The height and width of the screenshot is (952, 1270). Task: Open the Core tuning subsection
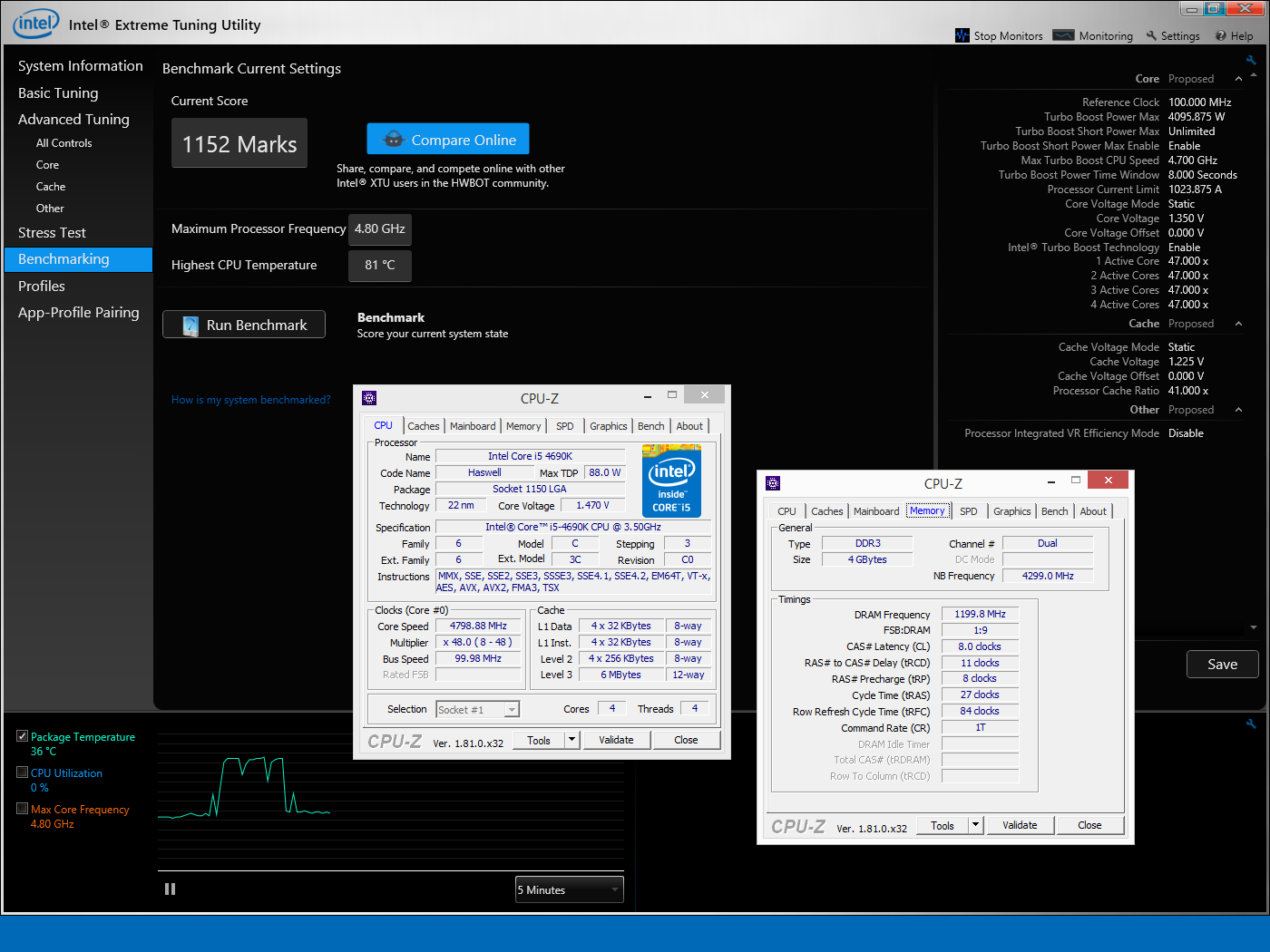pos(47,165)
